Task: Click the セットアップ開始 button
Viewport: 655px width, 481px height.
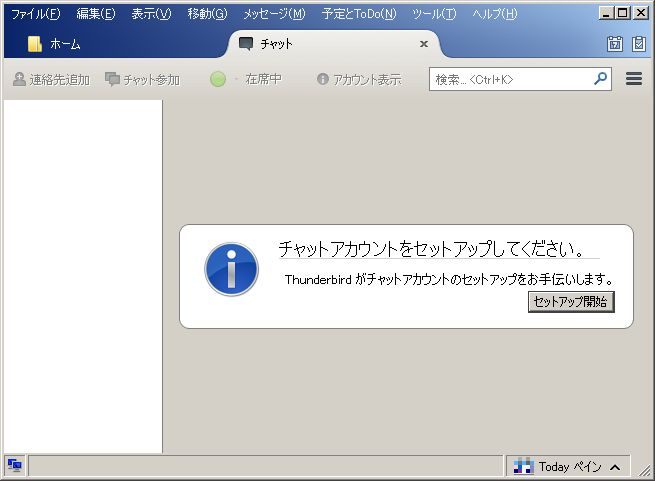Action: pos(571,302)
